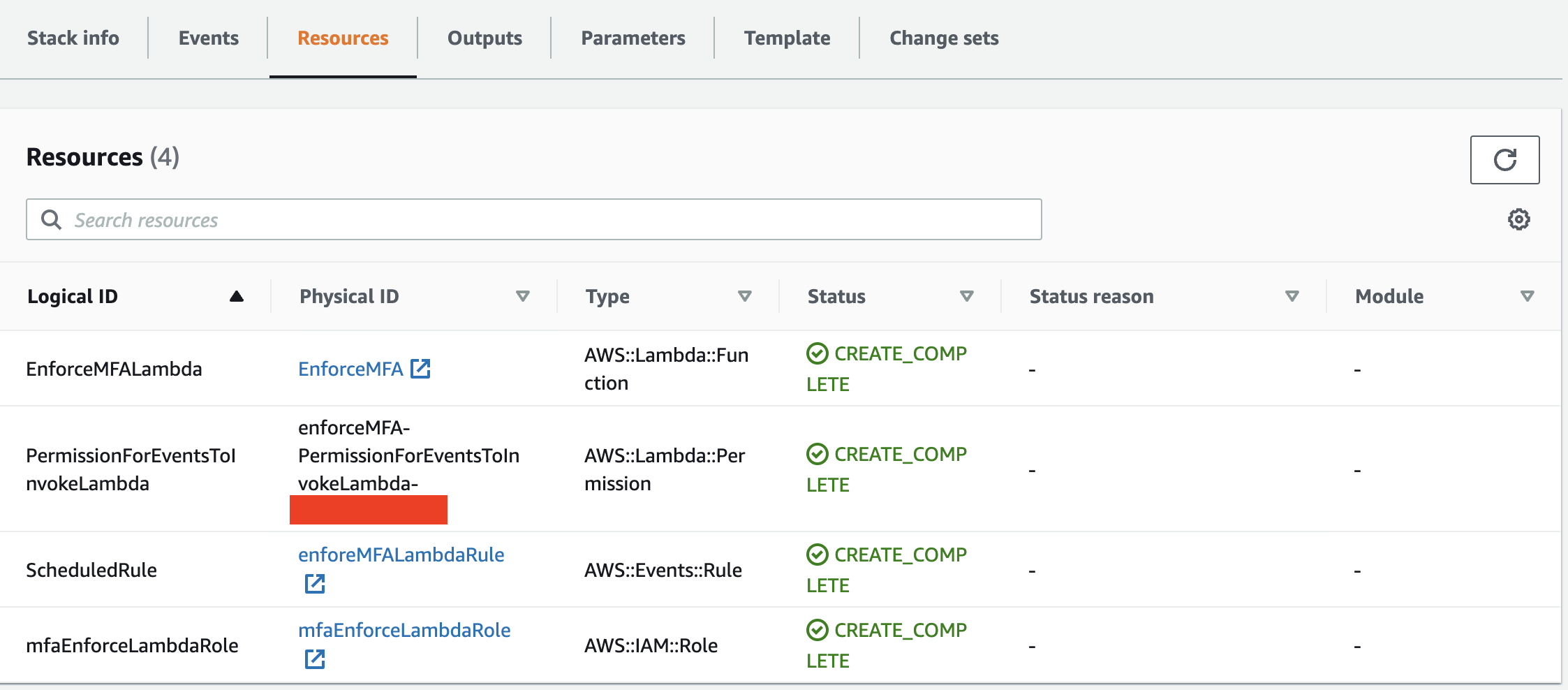Sort table by Physical ID column
This screenshot has height=690, width=1568.
click(522, 297)
